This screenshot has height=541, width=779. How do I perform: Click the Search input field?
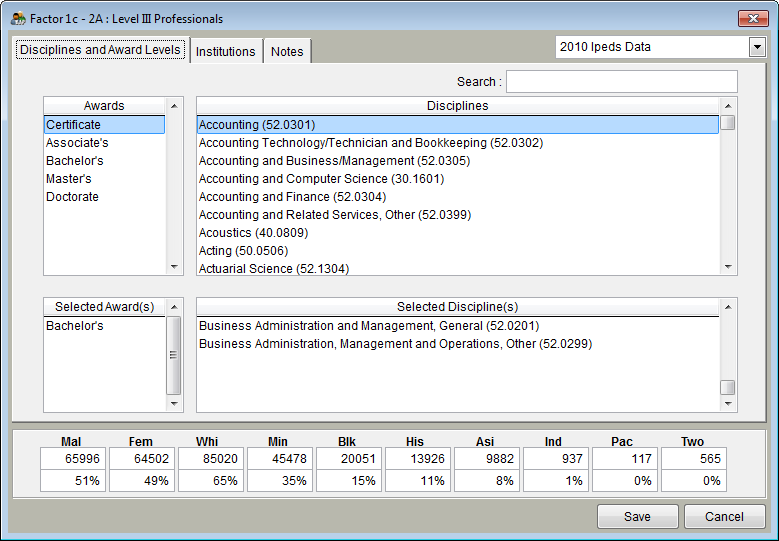point(622,81)
